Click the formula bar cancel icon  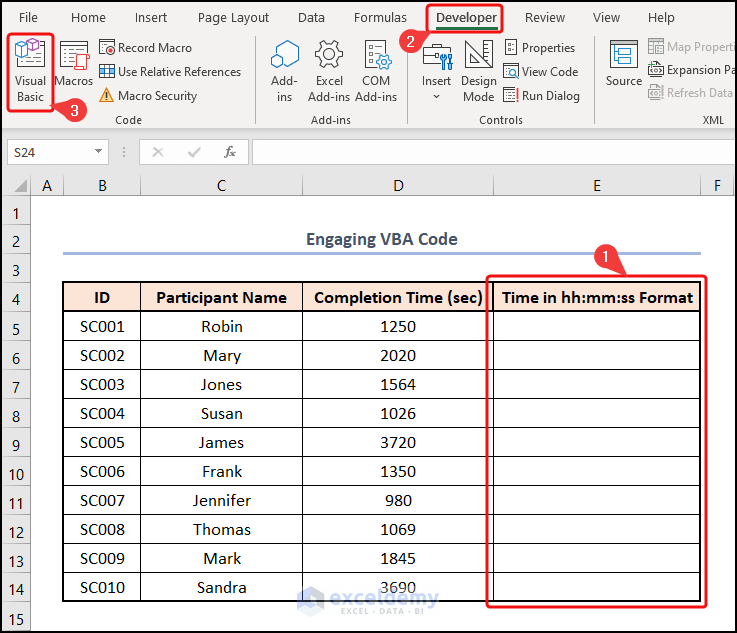158,152
